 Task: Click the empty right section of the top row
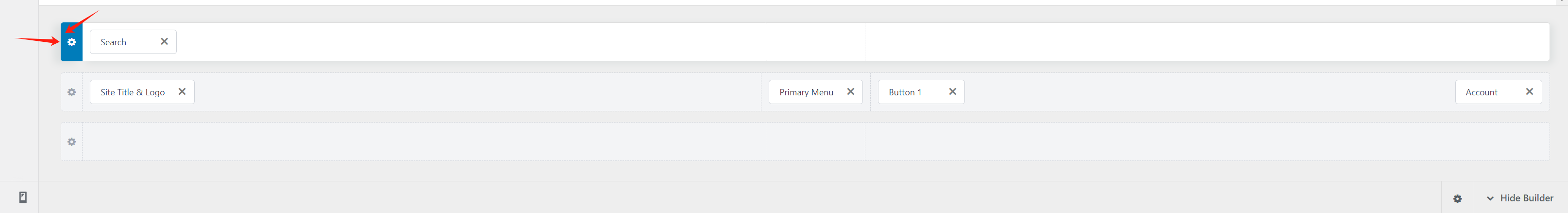1206,42
